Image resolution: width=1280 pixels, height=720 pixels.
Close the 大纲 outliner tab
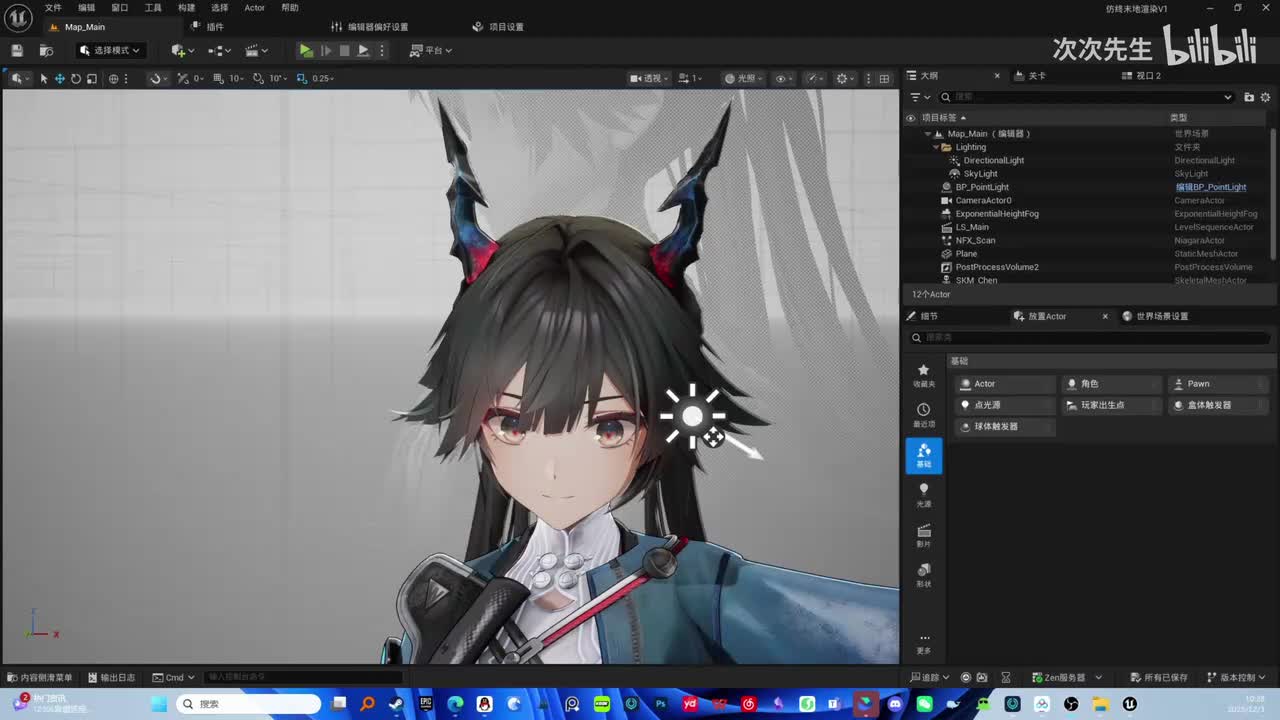click(x=997, y=76)
